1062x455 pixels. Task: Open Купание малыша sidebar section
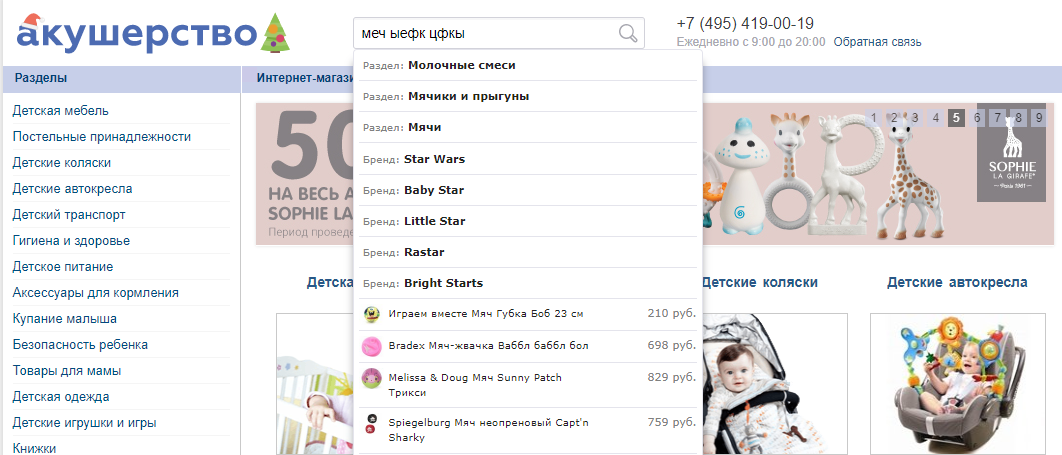pos(64,319)
